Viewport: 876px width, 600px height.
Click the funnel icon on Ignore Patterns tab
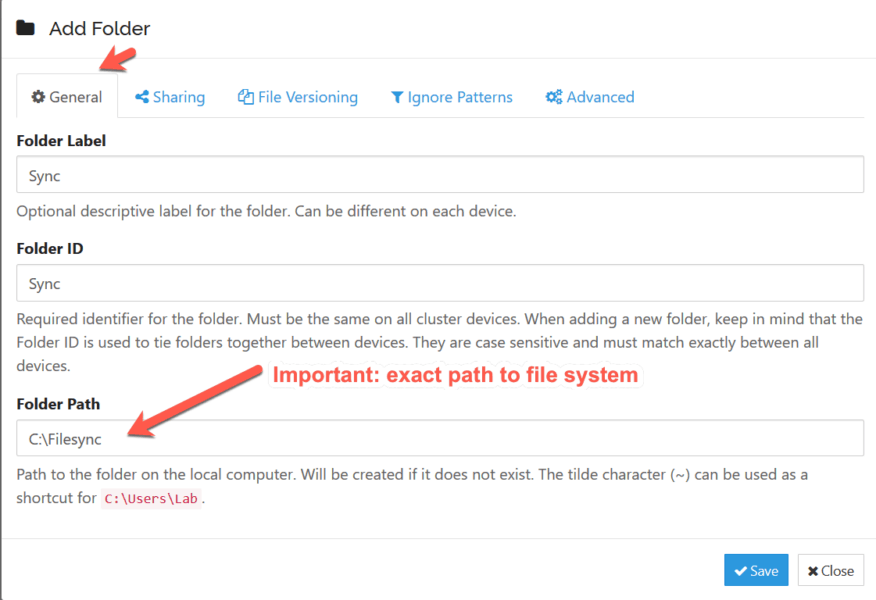pos(397,97)
